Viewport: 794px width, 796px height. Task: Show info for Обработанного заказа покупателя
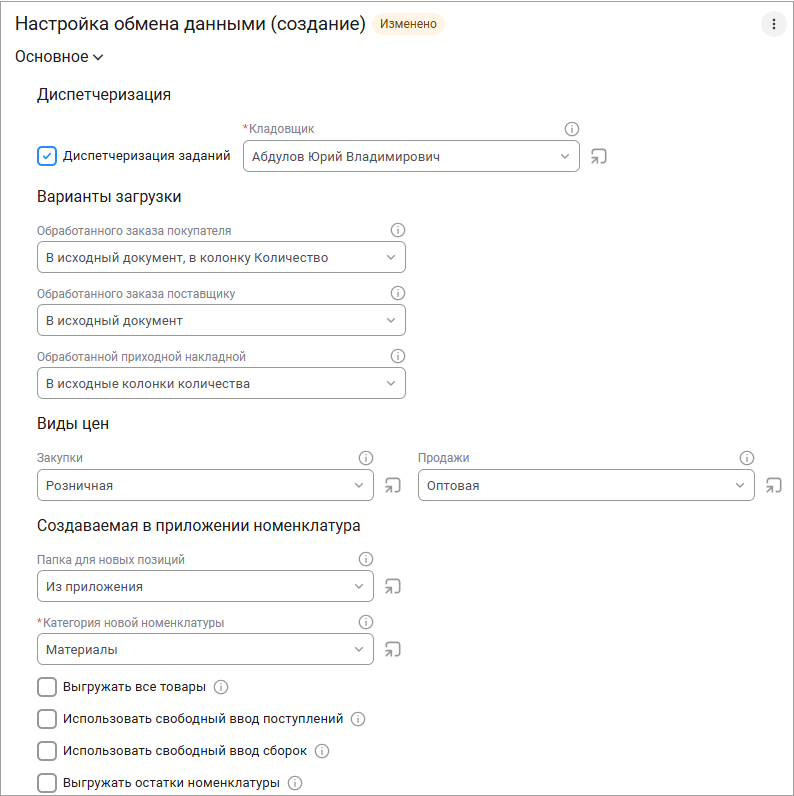pyautogui.click(x=398, y=230)
